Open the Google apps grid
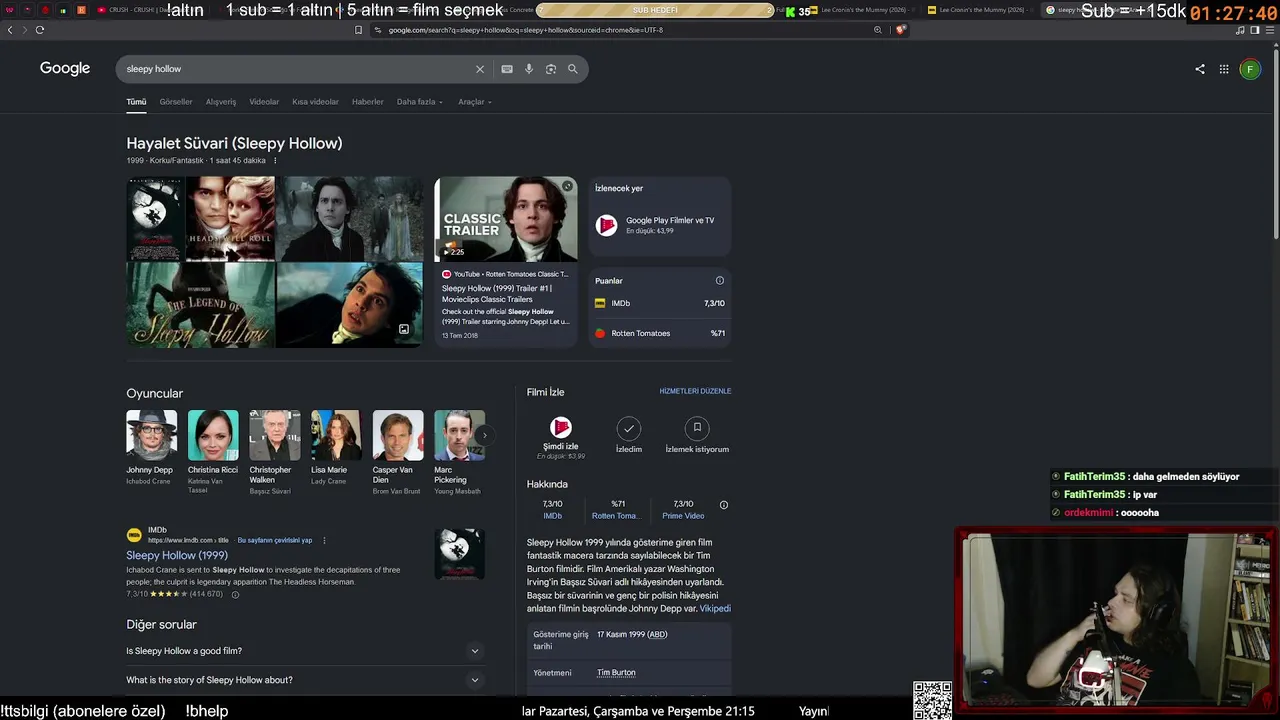The image size is (1280, 720). click(x=1224, y=69)
